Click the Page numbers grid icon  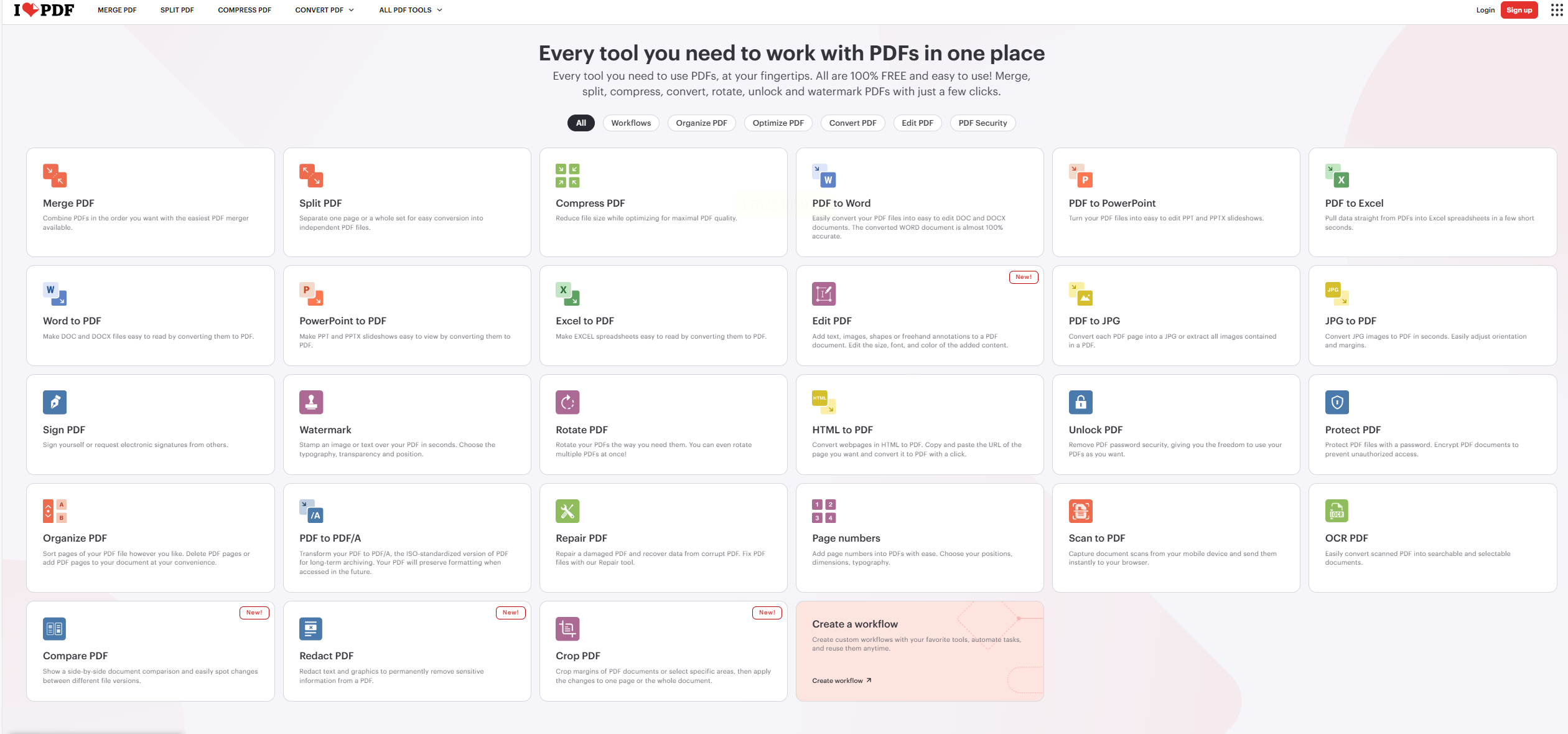click(824, 511)
